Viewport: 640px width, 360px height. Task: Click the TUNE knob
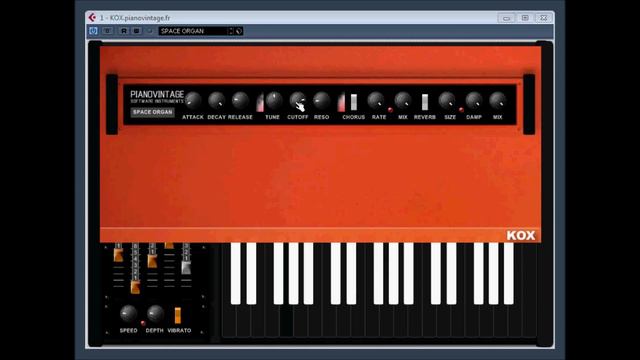click(x=274, y=100)
